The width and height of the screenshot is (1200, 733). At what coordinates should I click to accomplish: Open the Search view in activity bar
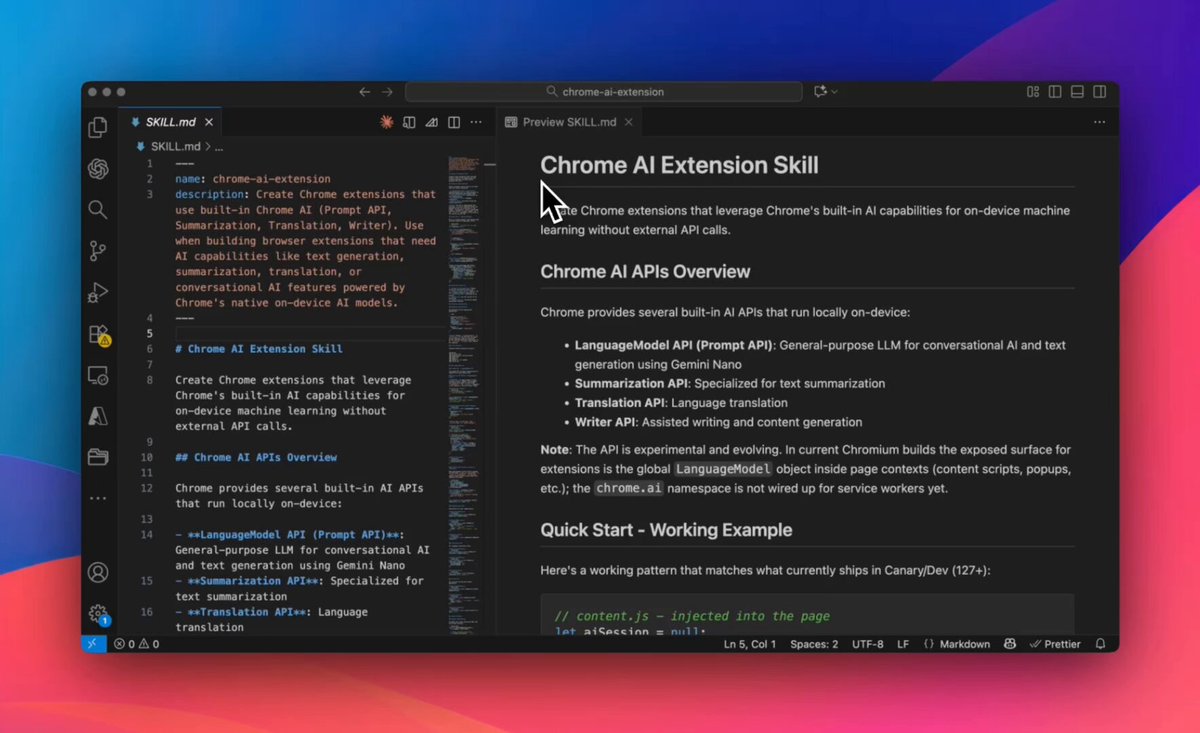pos(98,209)
